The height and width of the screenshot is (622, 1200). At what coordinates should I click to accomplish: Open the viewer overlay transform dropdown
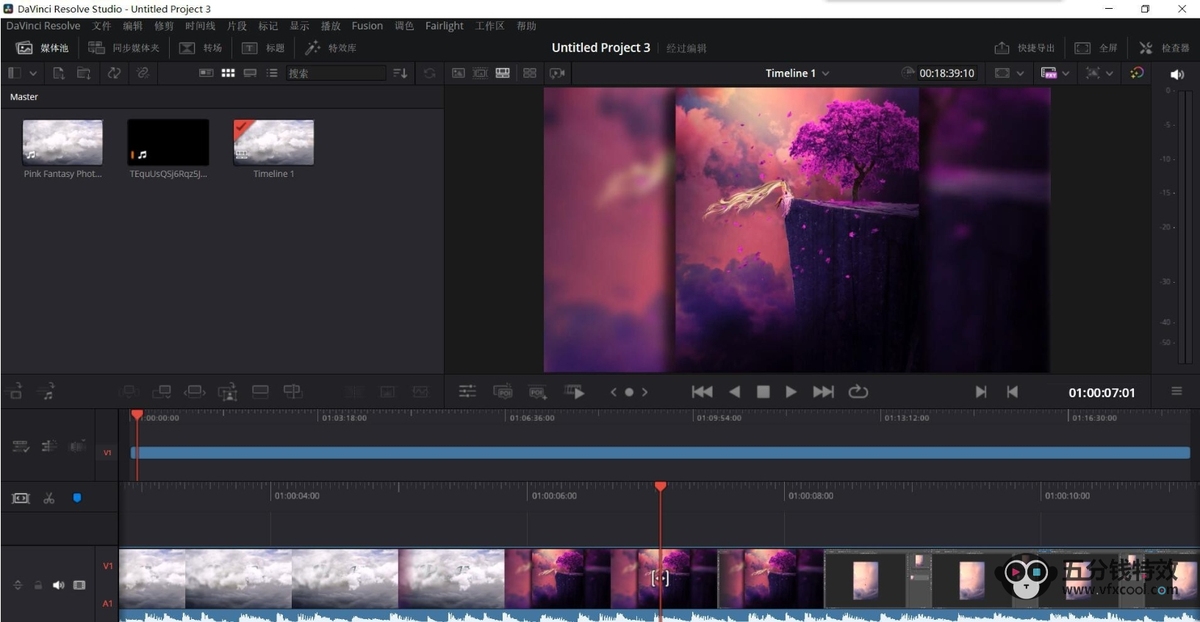(x=1100, y=73)
